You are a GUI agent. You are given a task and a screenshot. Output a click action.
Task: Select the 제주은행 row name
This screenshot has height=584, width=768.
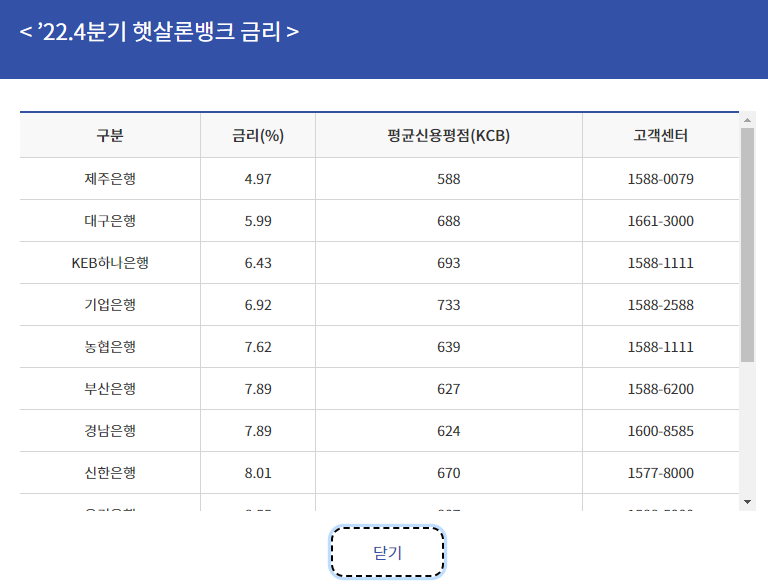pos(110,179)
